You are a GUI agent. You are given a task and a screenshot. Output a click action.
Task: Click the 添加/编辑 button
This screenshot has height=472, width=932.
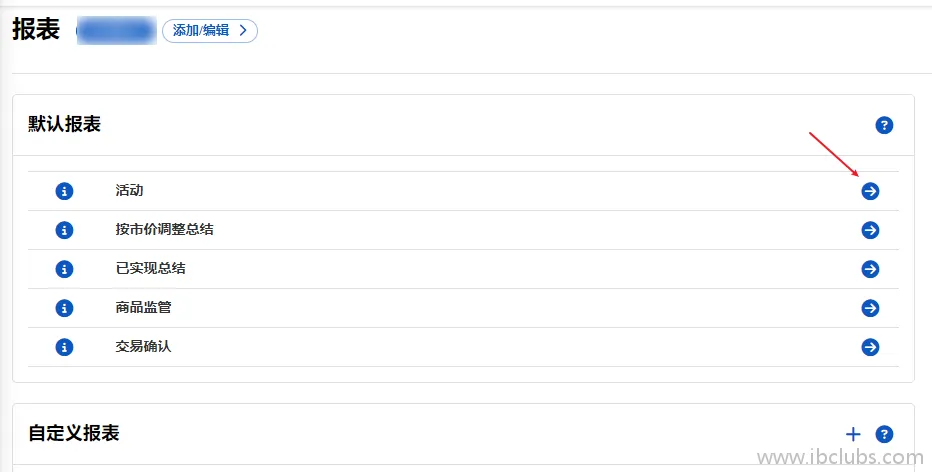click(210, 31)
